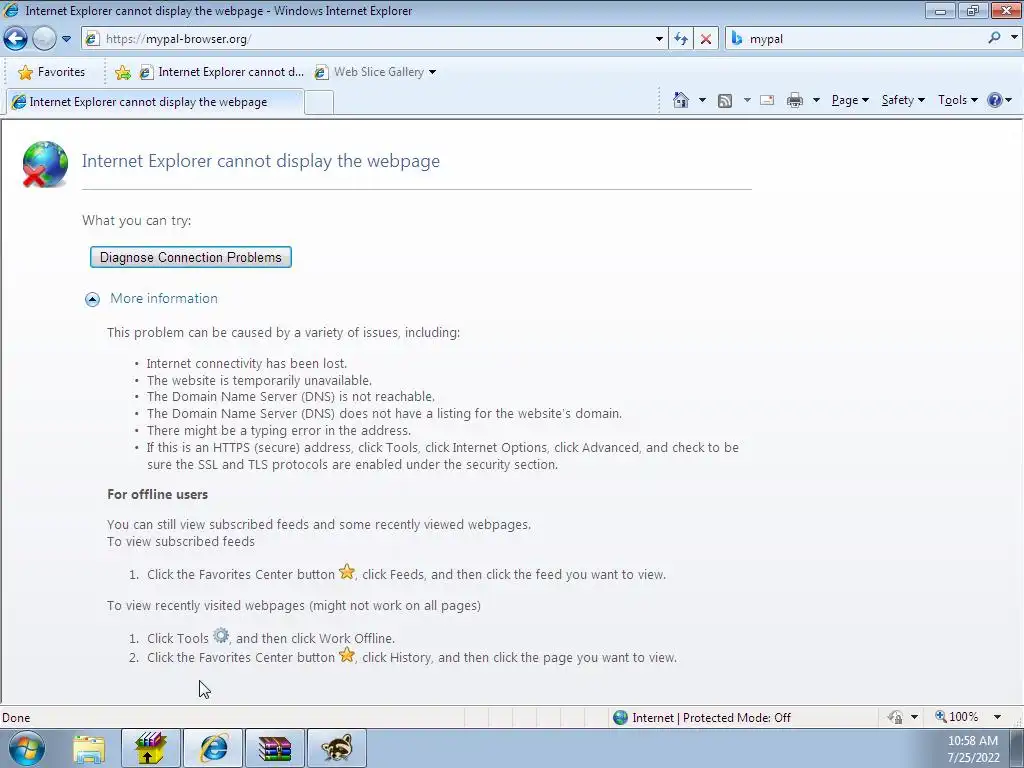Click the Forward navigation arrow button
The height and width of the screenshot is (768, 1024).
44,39
